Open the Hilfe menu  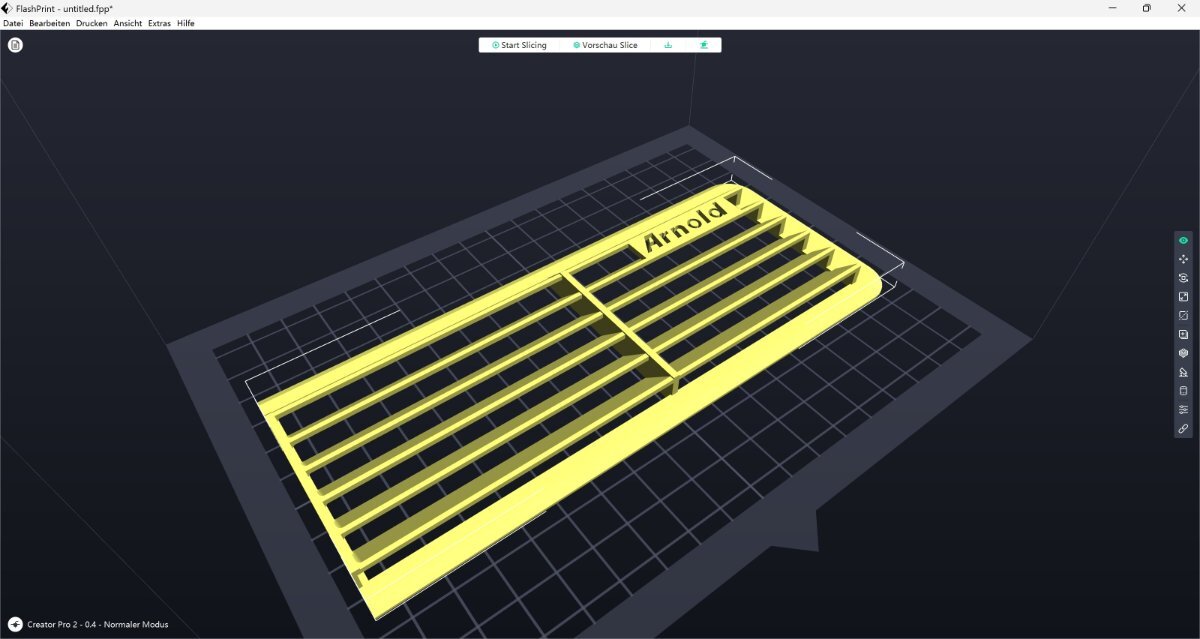tap(186, 23)
